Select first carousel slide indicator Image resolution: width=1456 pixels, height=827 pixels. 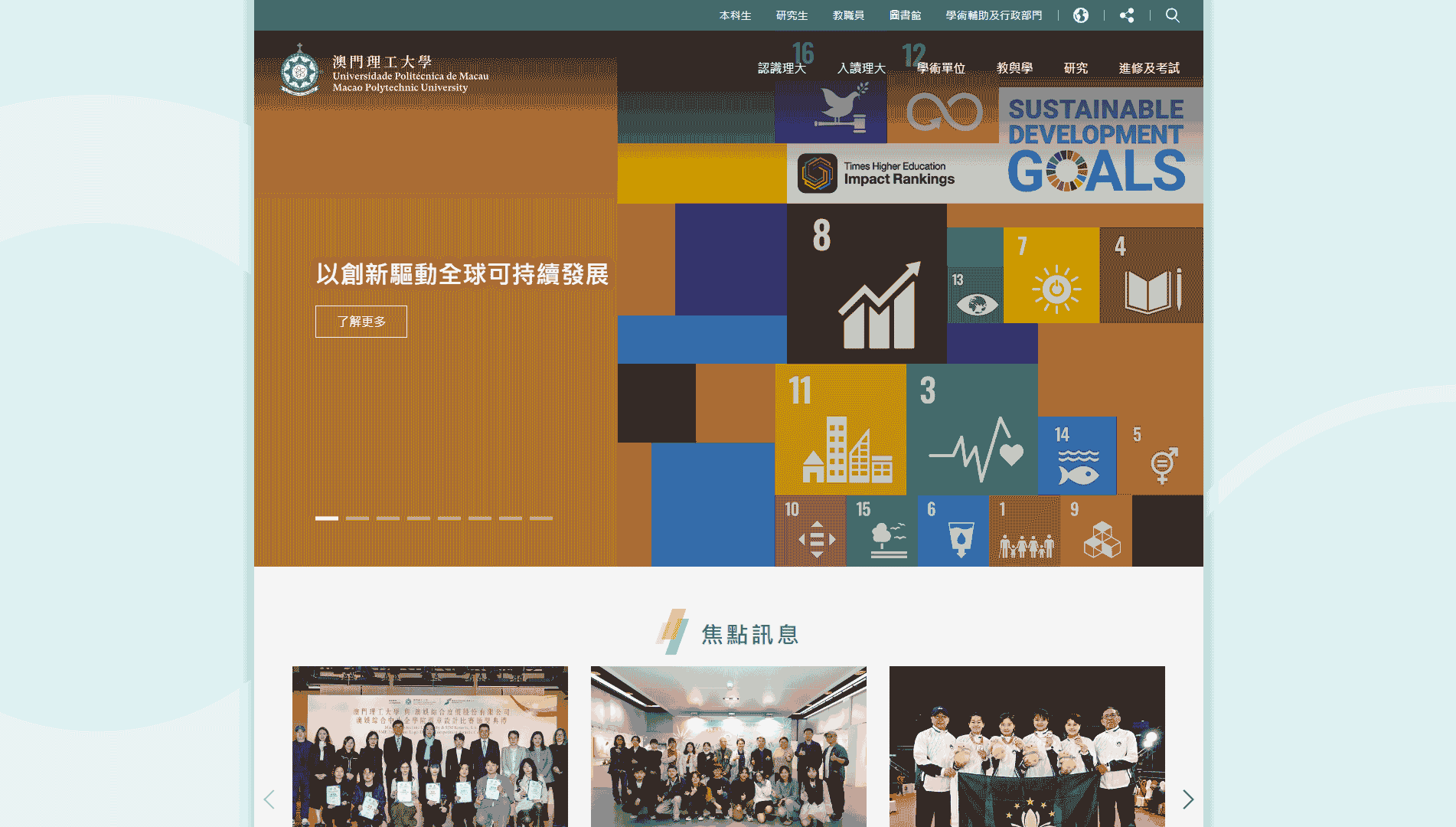pos(327,518)
